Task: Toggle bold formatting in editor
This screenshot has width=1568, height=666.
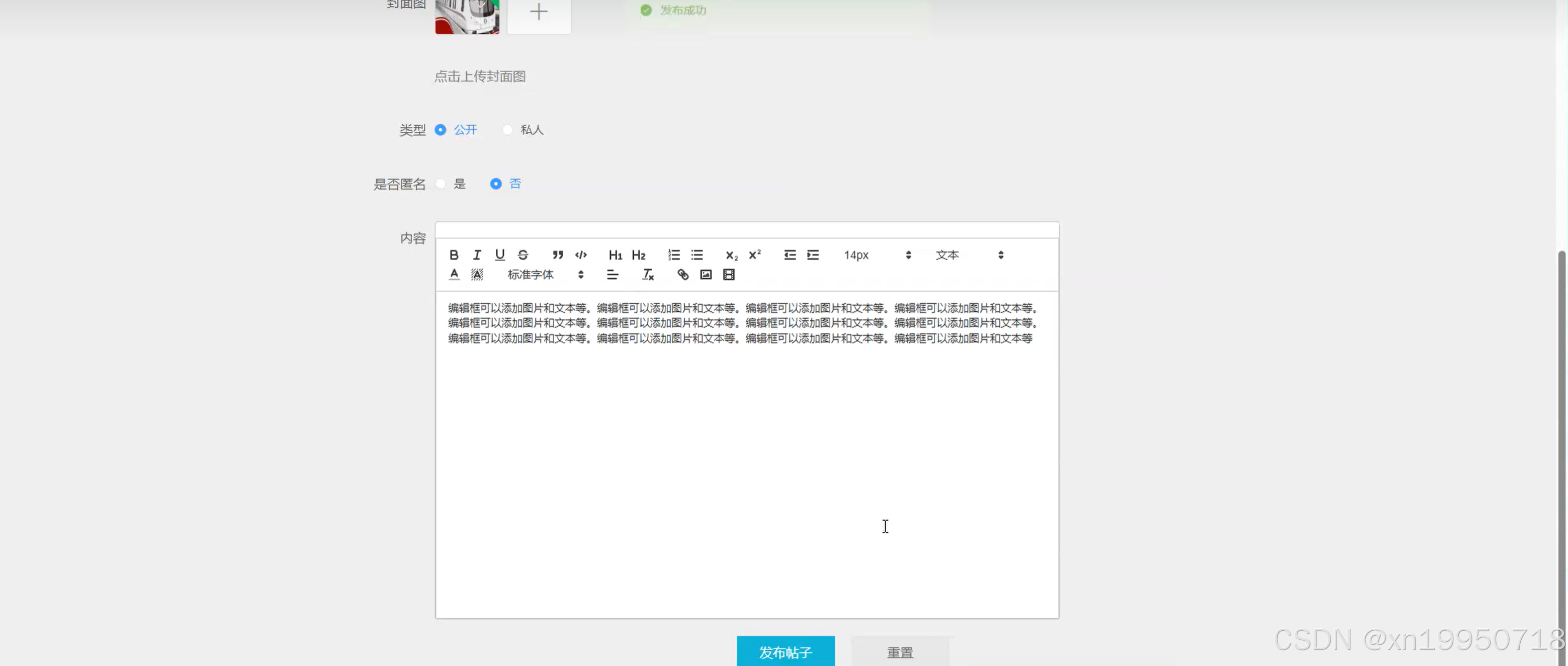Action: click(x=454, y=255)
